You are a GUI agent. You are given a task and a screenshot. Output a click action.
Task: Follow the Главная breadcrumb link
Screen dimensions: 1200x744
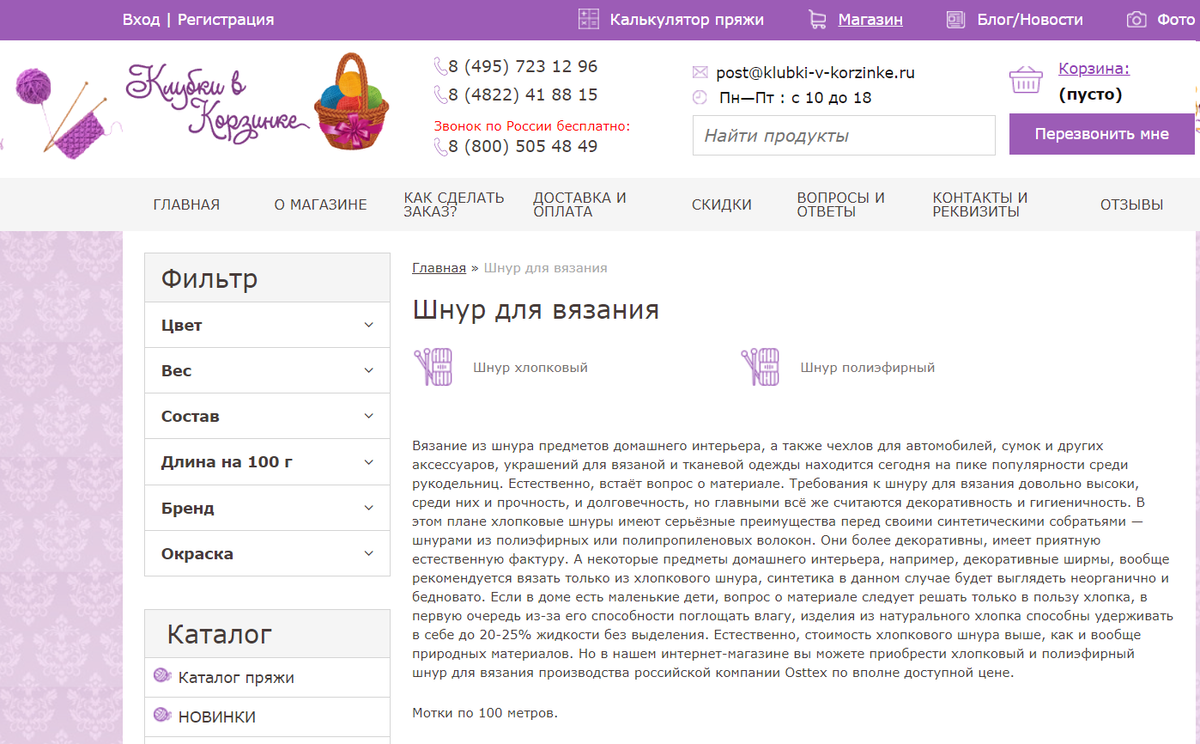438,267
